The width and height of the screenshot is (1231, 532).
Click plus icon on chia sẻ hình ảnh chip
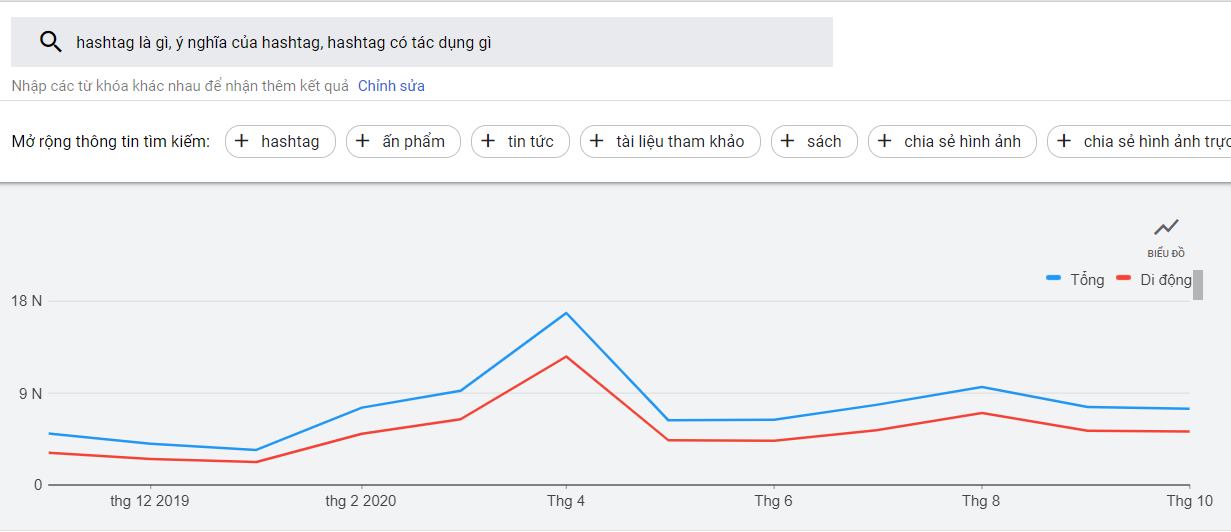pos(885,141)
